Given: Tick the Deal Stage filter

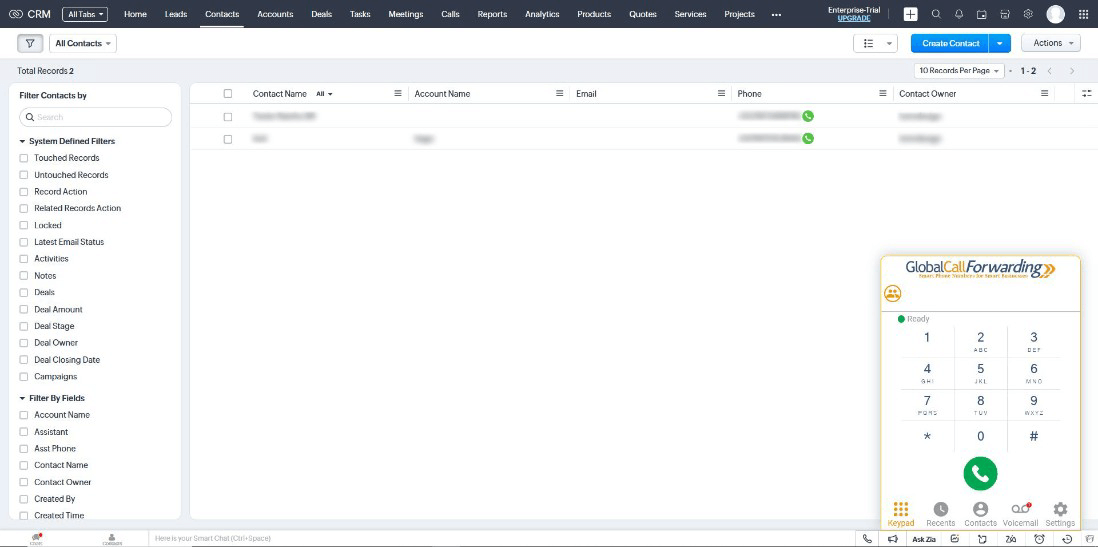Looking at the screenshot, I should point(24,326).
